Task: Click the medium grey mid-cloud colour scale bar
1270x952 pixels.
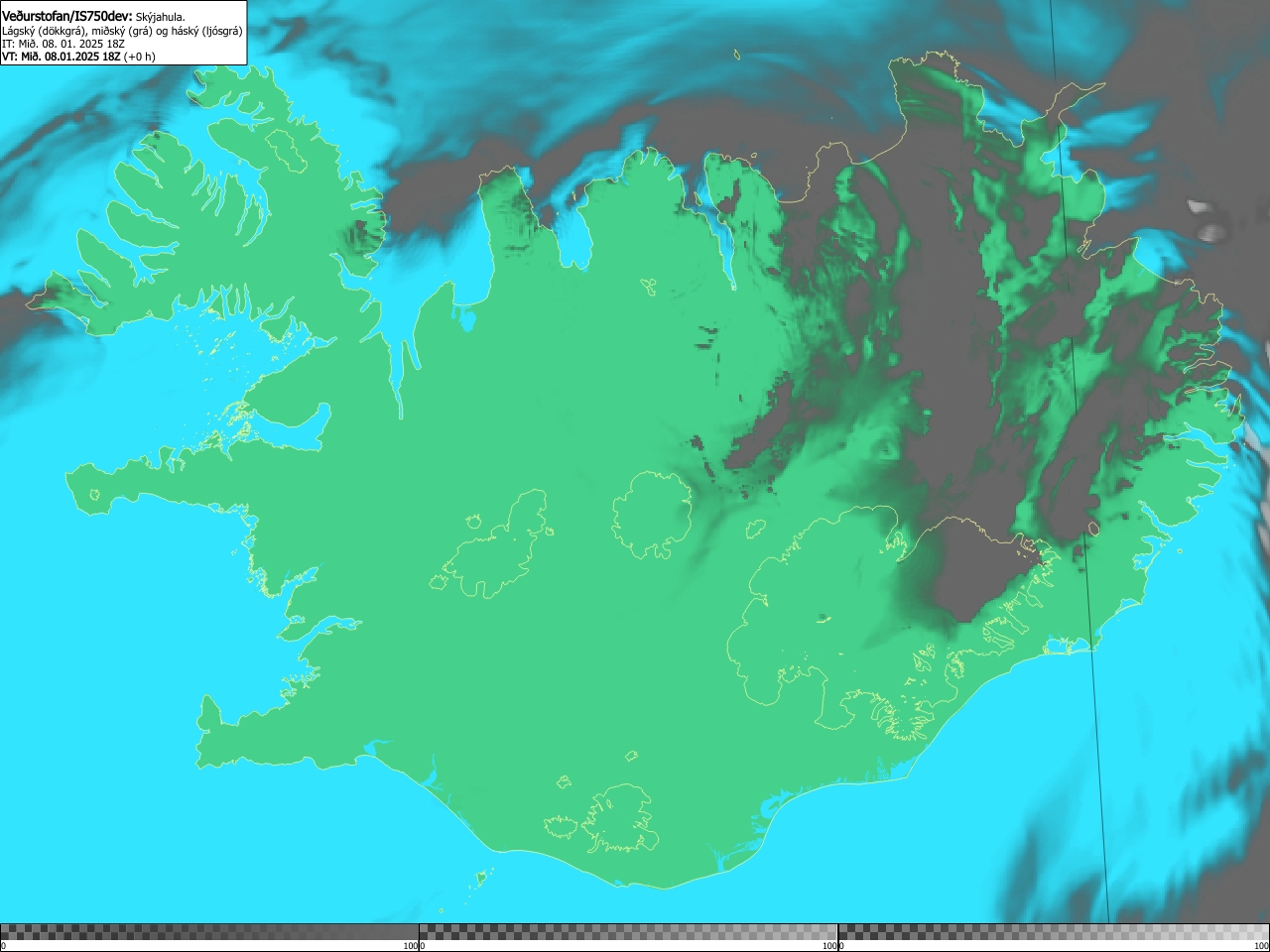Action: point(628,932)
